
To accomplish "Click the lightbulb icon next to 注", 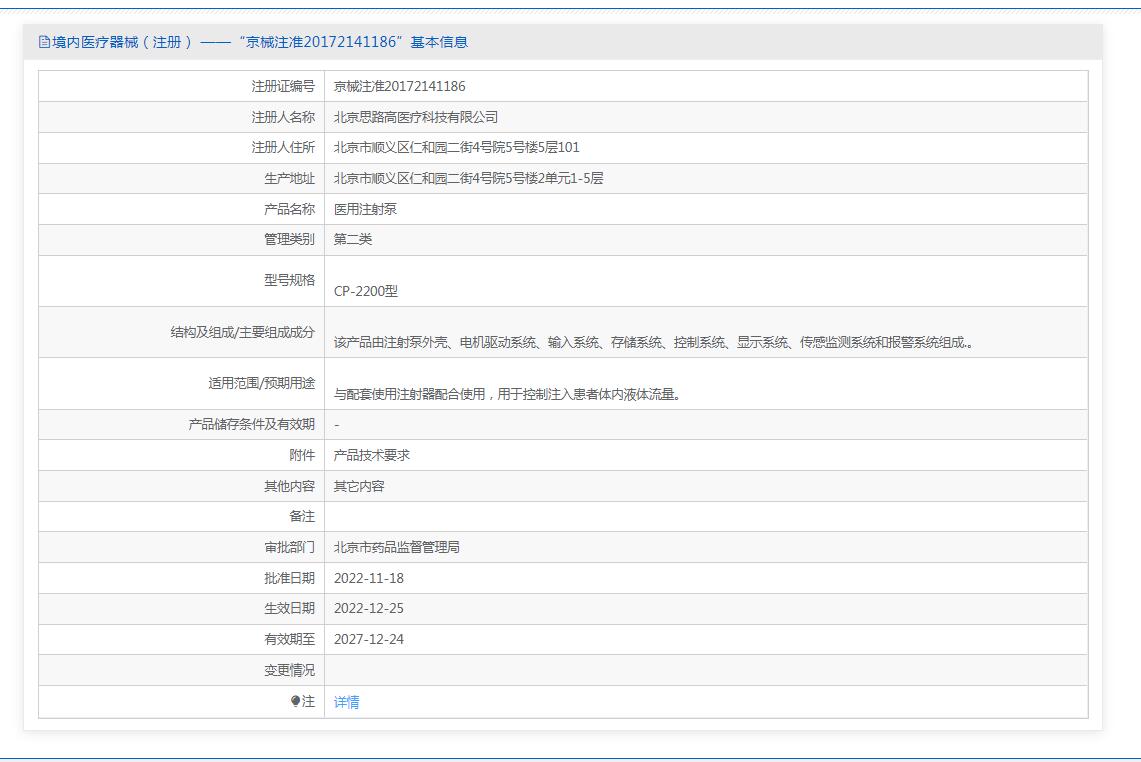I will tap(295, 701).
